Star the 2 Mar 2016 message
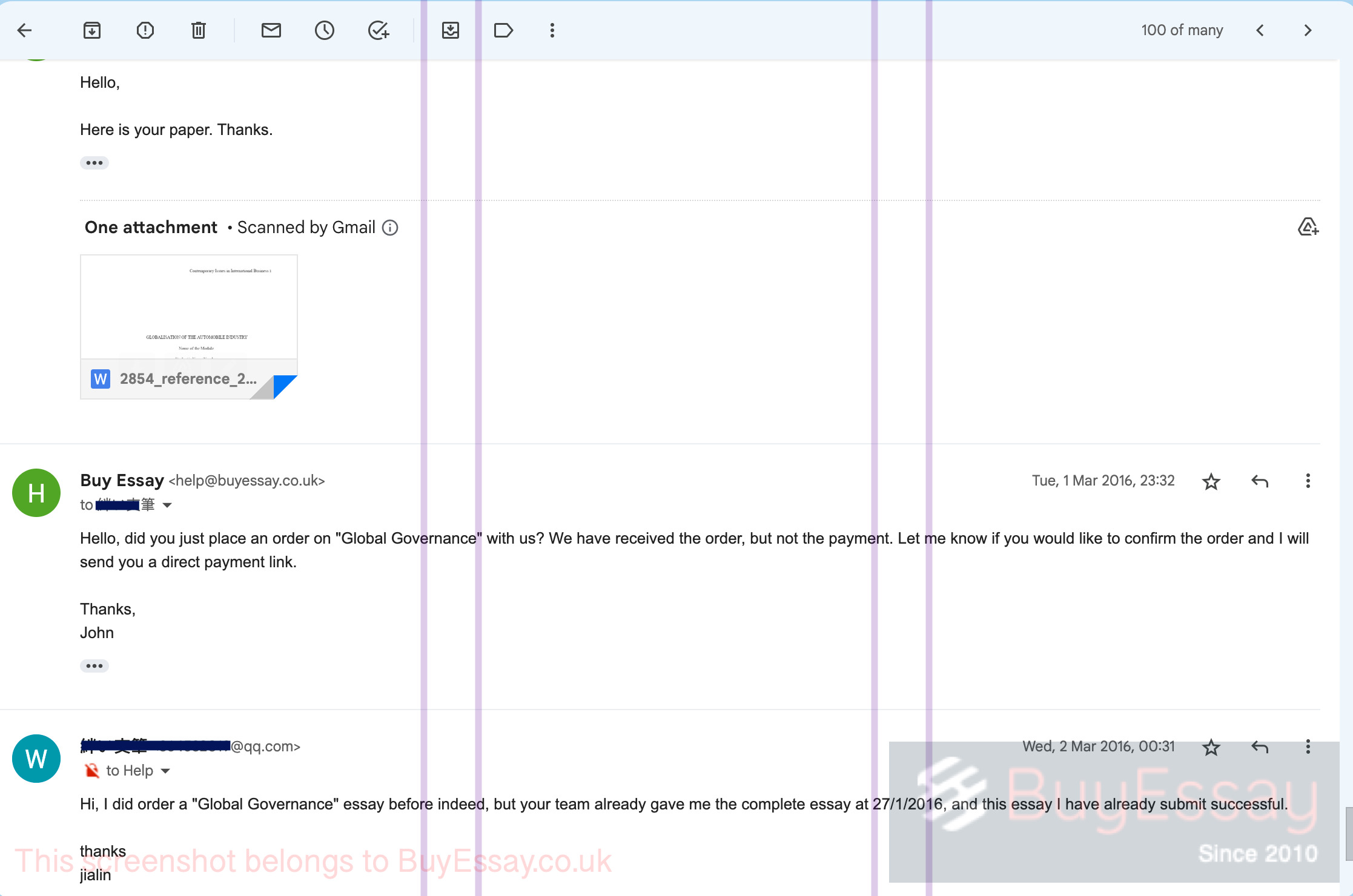 click(x=1211, y=747)
